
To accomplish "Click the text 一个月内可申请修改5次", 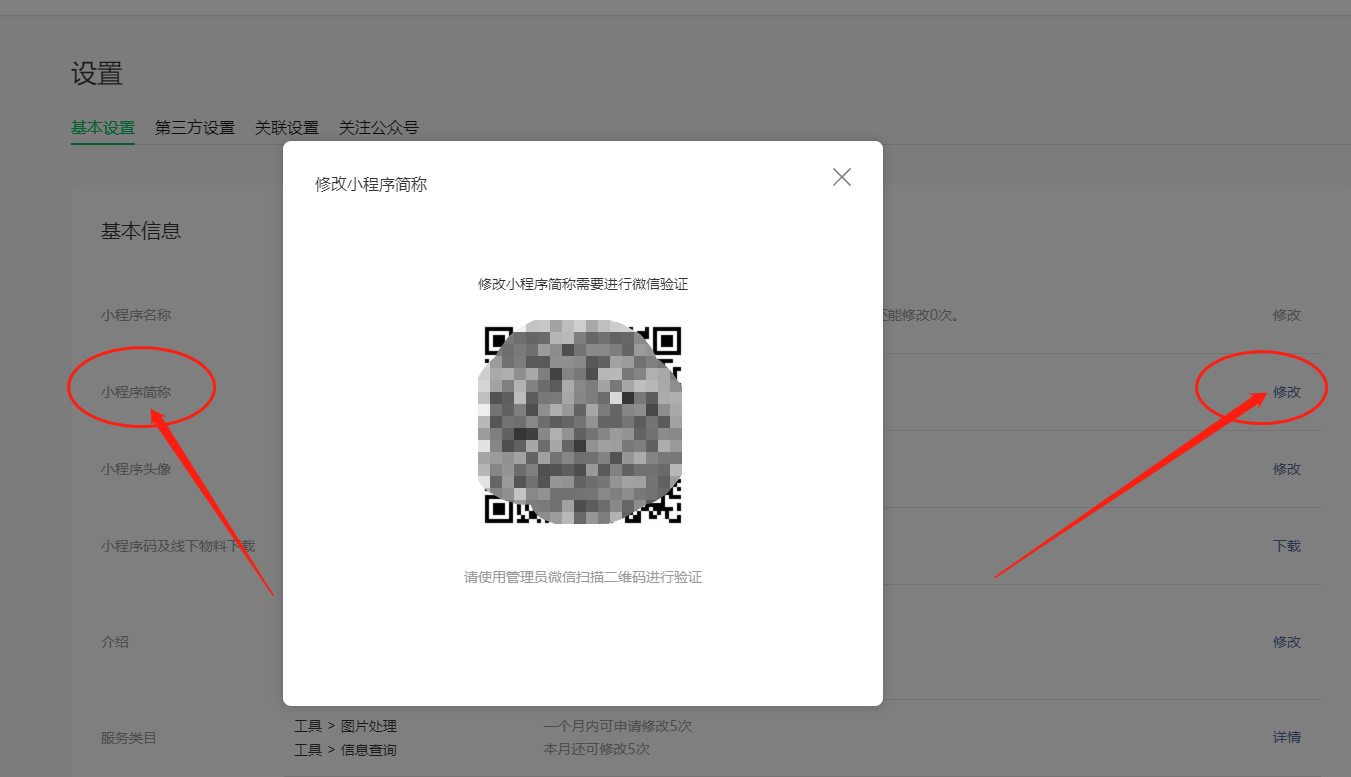I will (x=617, y=726).
